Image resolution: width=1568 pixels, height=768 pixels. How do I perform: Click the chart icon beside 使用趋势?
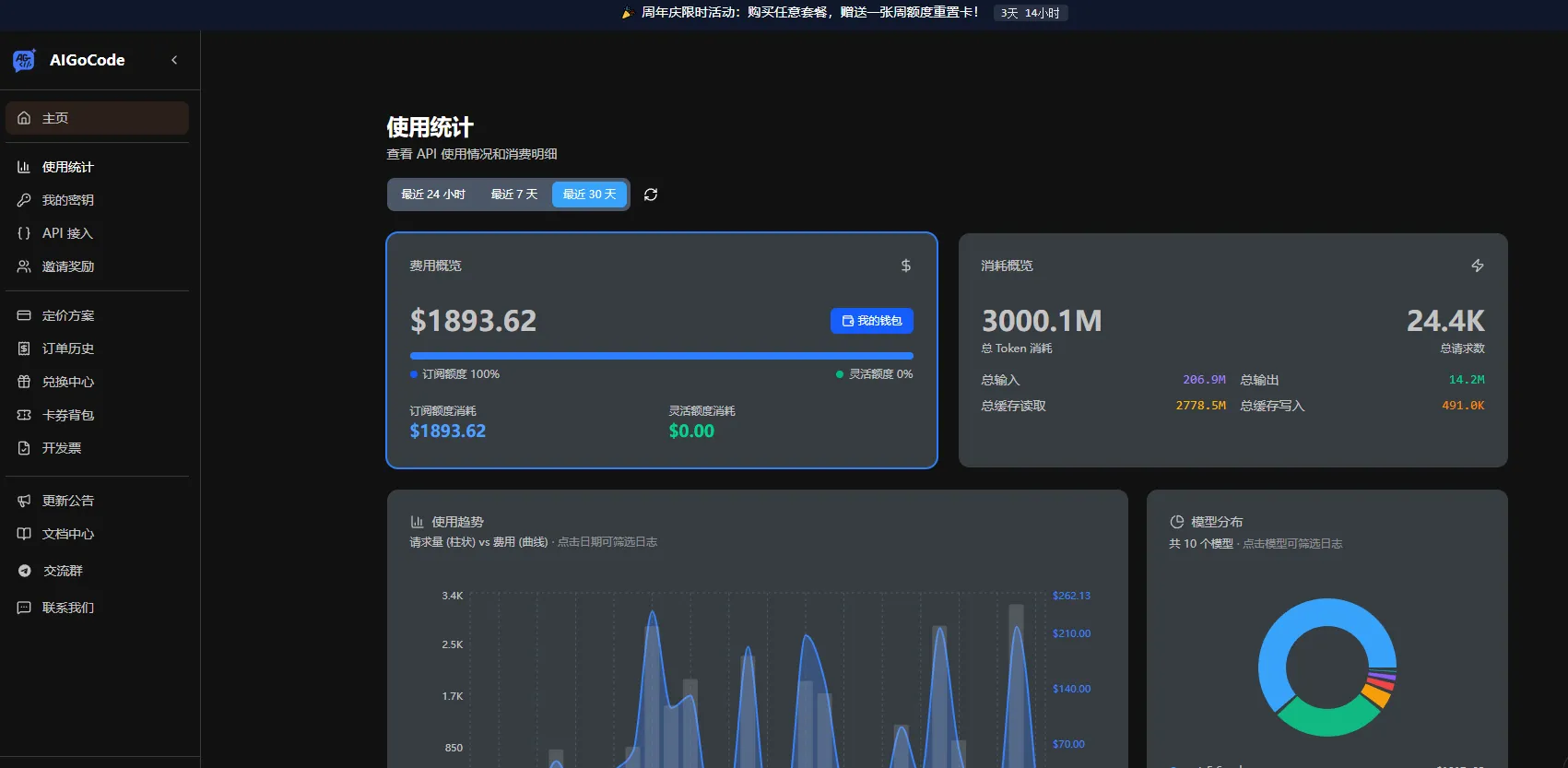417,522
